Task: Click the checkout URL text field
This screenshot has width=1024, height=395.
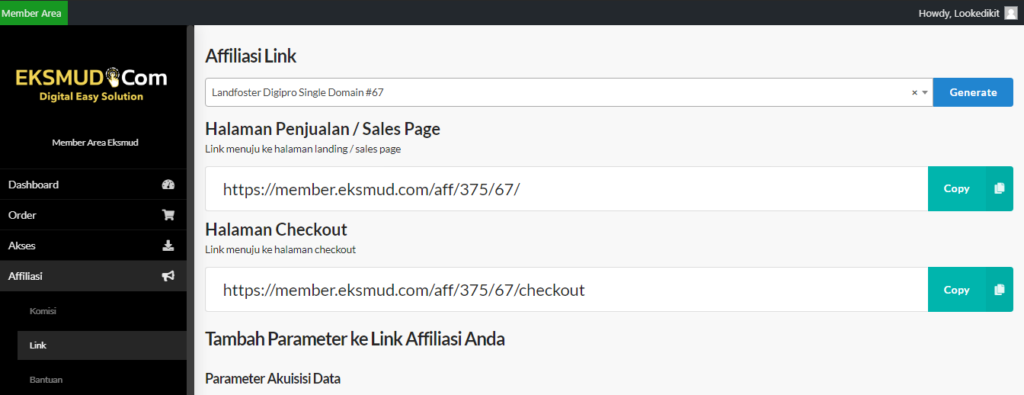Action: tap(566, 289)
